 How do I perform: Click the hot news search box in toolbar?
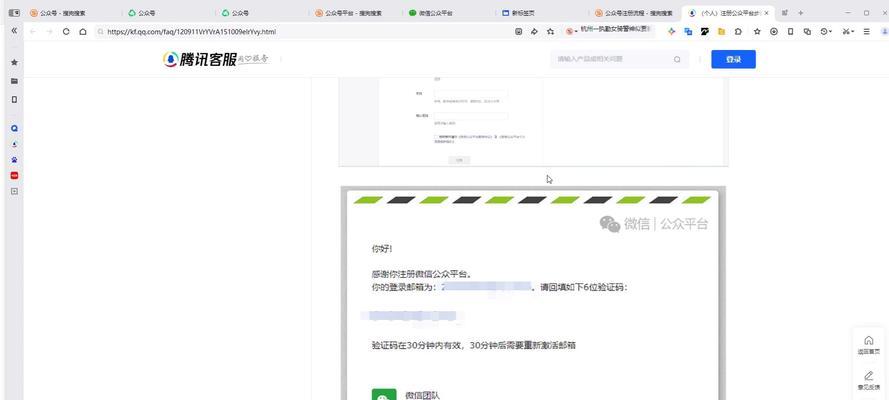tap(609, 32)
